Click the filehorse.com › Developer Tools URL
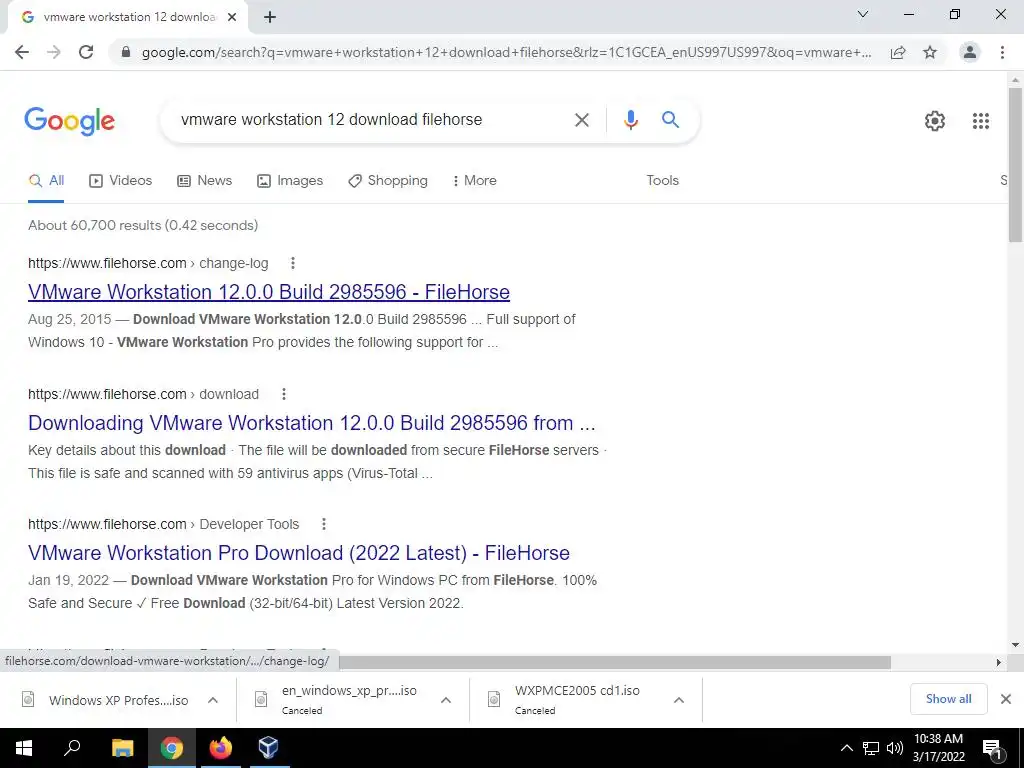Image resolution: width=1024 pixels, height=768 pixels. [163, 524]
